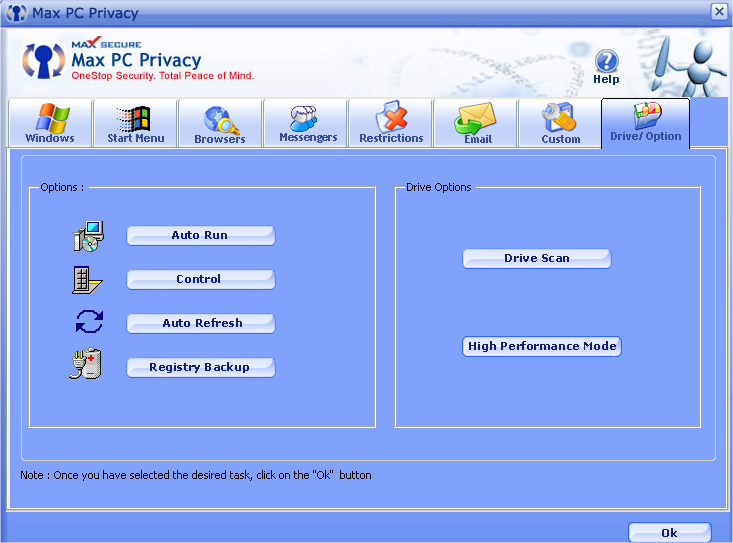Screen dimensions: 733x543
Task: Confirm with the Ok button
Action: click(669, 533)
